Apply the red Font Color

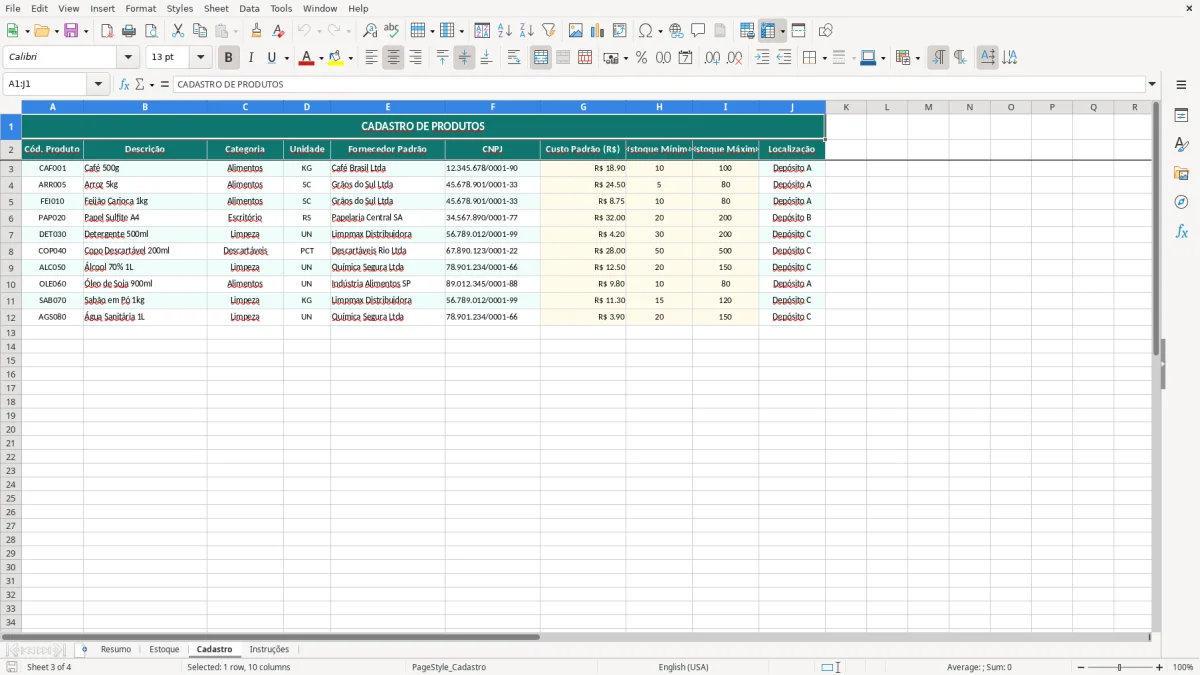306,58
